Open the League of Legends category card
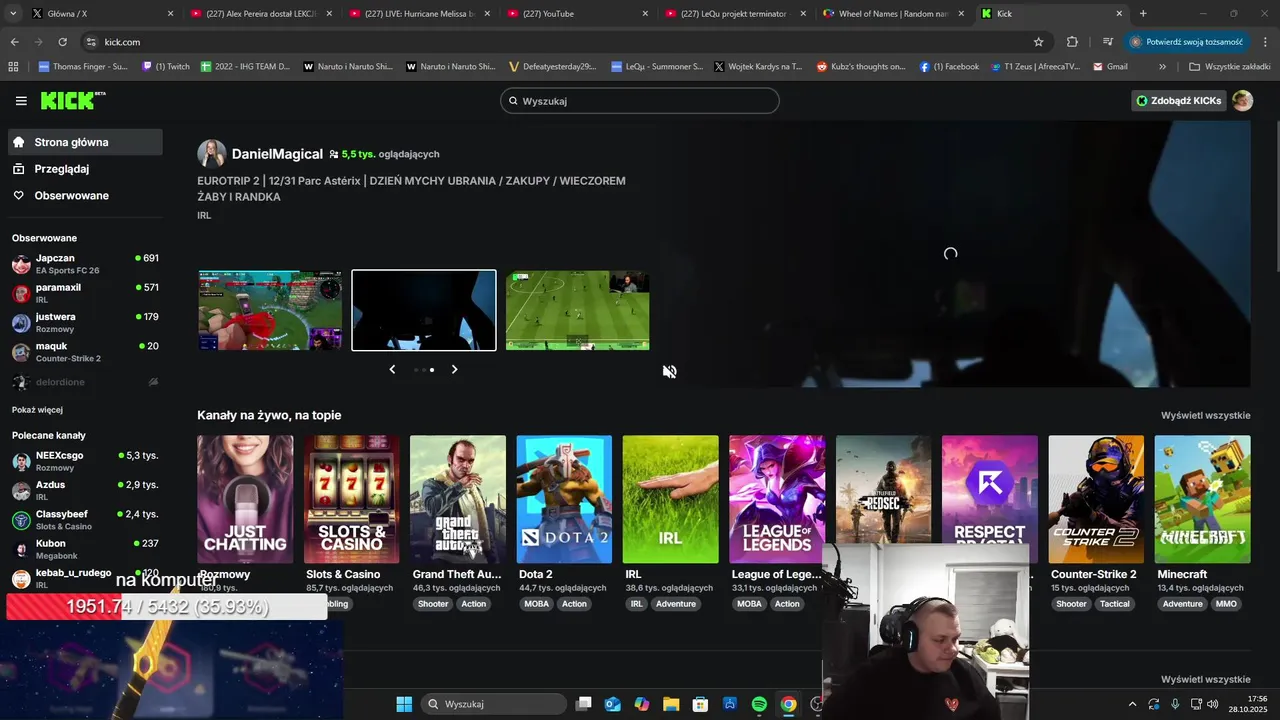This screenshot has width=1280, height=720. [x=777, y=499]
